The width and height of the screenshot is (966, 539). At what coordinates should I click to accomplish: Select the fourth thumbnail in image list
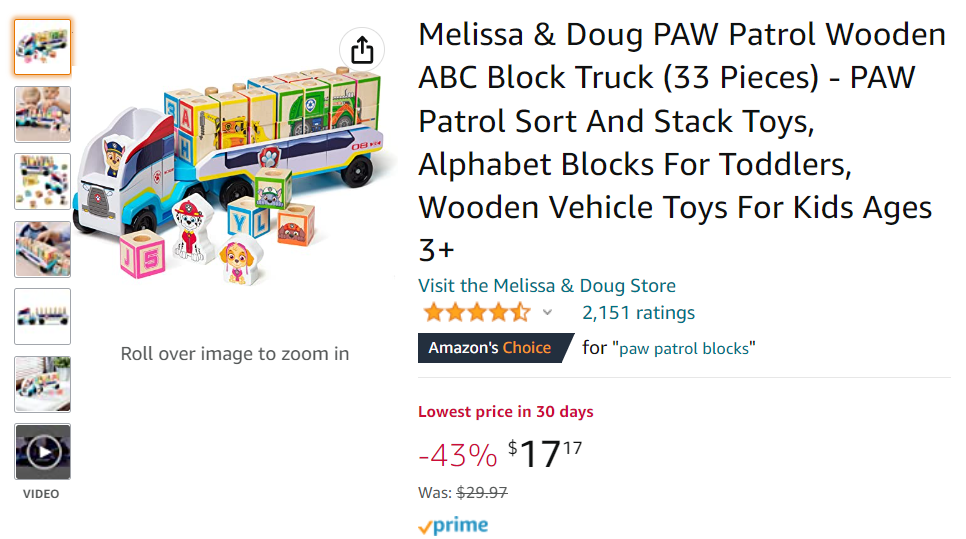tap(43, 249)
